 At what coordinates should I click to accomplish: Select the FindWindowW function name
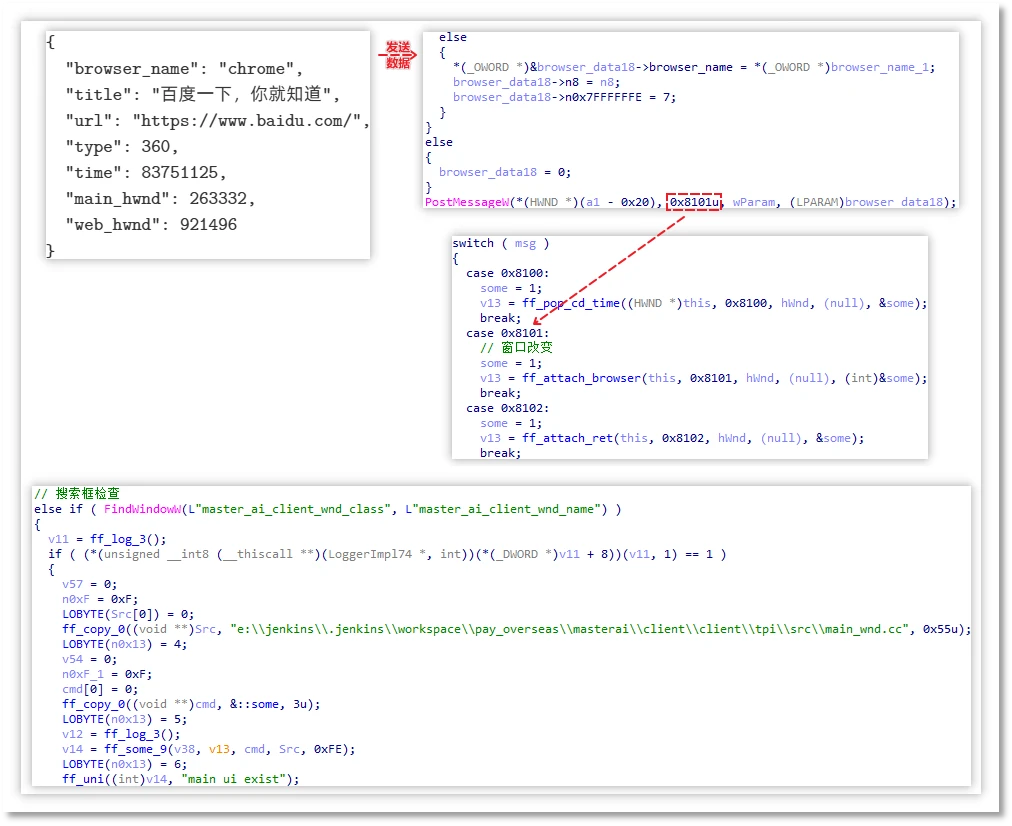(x=143, y=509)
